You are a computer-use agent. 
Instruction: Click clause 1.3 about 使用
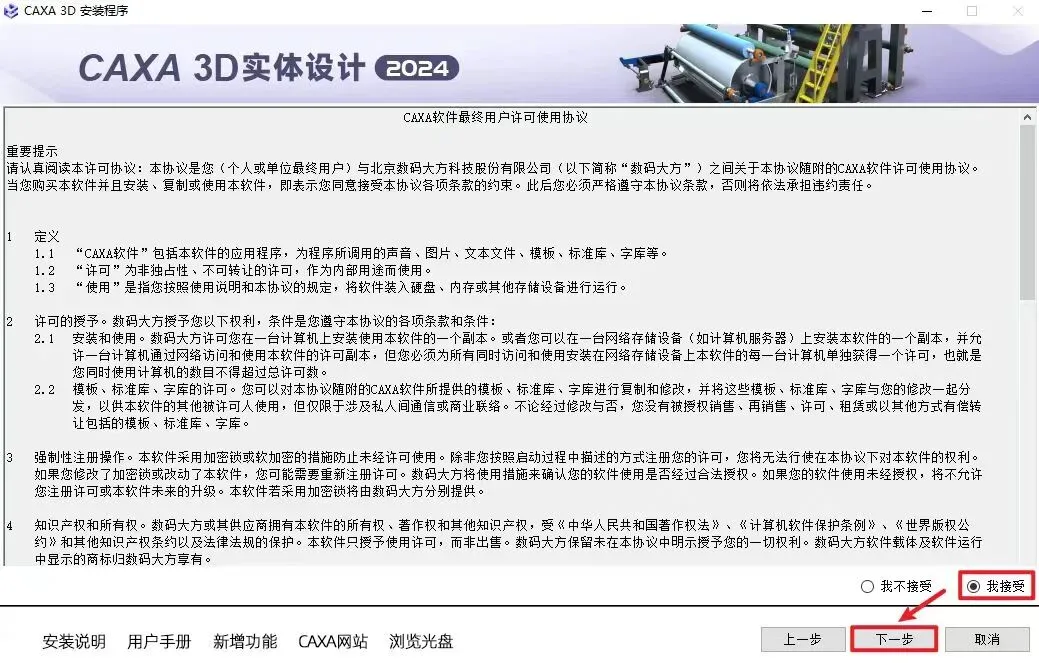click(x=331, y=287)
